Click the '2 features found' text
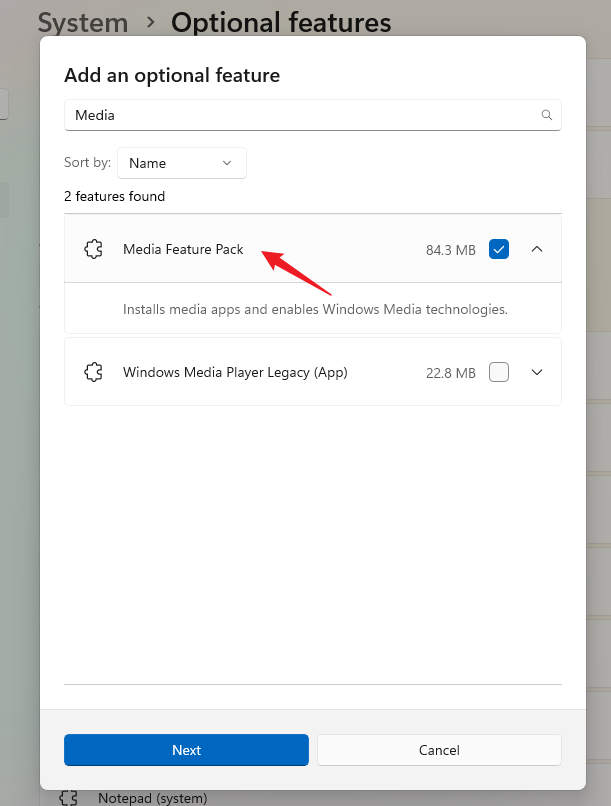This screenshot has height=806, width=611. pyautogui.click(x=115, y=196)
